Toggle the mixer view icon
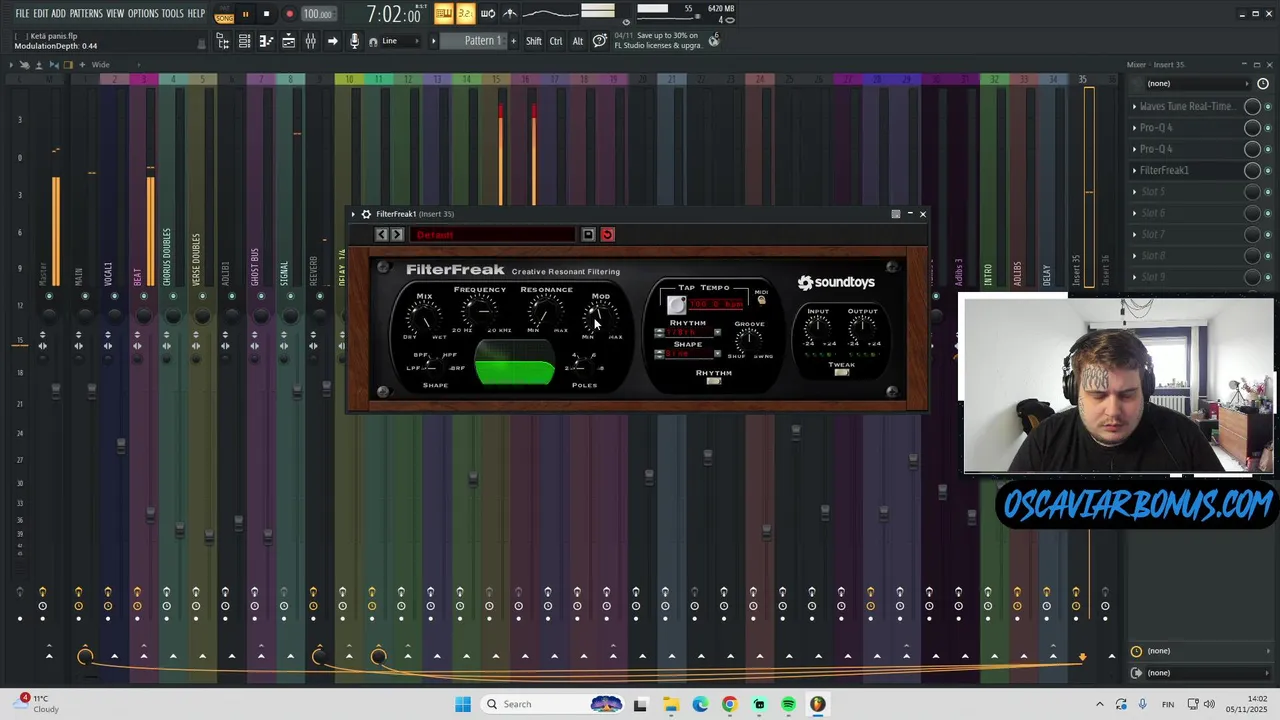 tap(310, 41)
